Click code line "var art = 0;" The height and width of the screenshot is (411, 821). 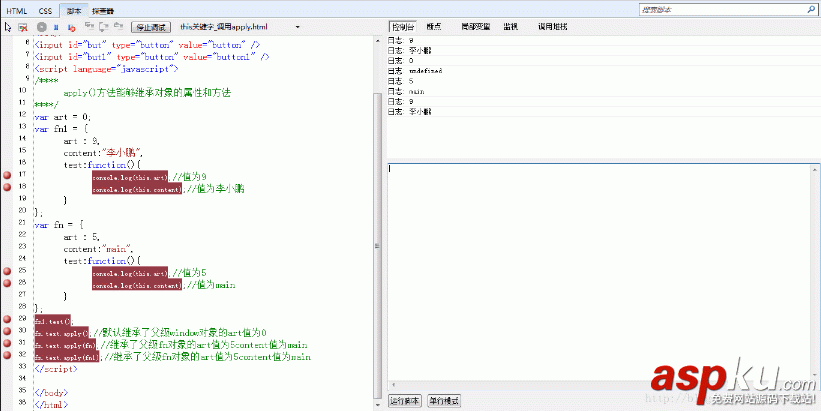[x=62, y=117]
